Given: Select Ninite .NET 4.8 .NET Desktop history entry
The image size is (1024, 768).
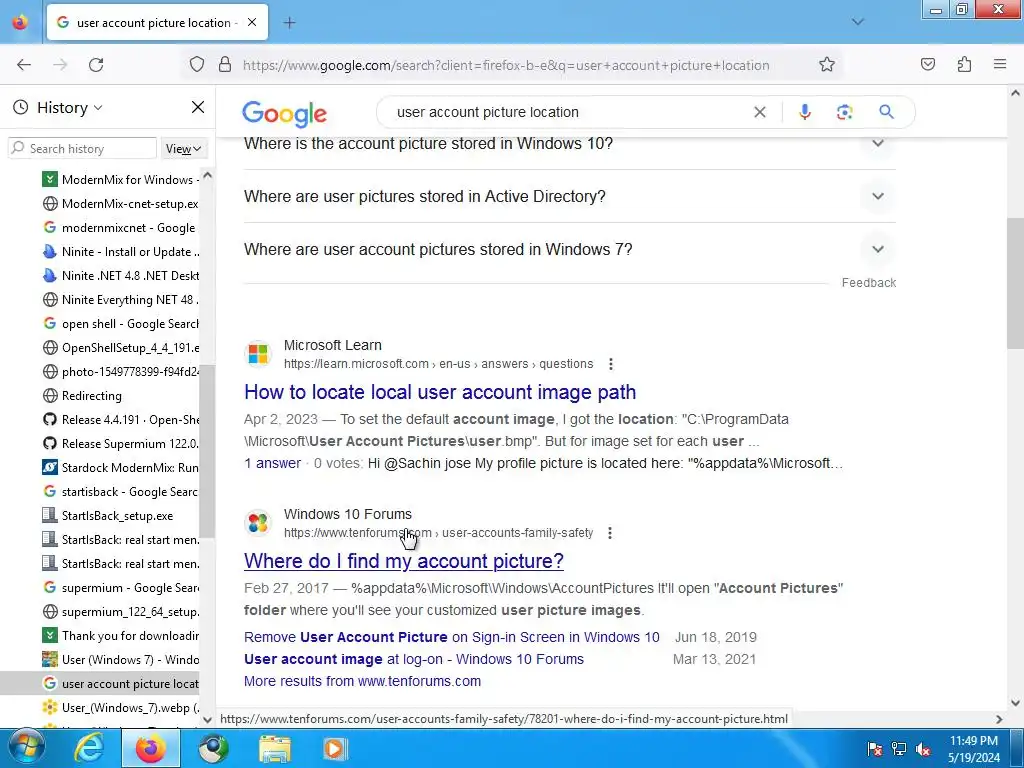Looking at the screenshot, I should (120, 276).
